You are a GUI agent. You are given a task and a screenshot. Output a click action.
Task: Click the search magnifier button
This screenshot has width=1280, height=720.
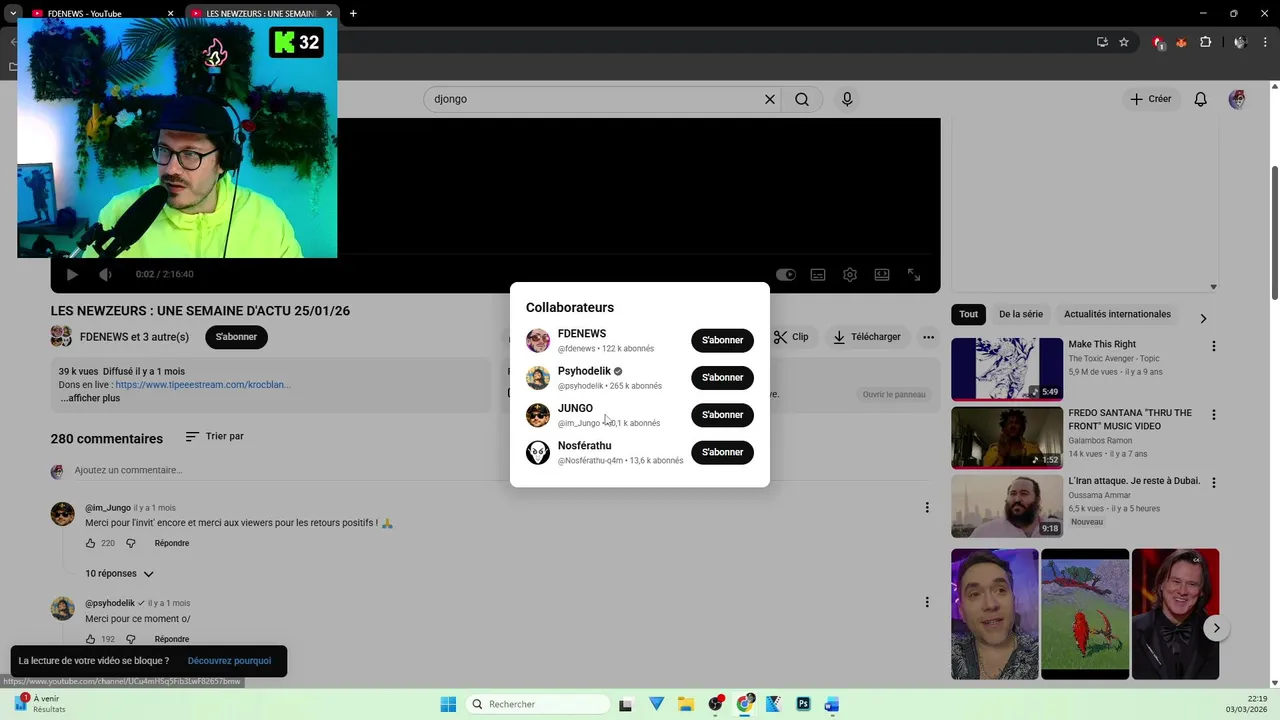click(802, 99)
